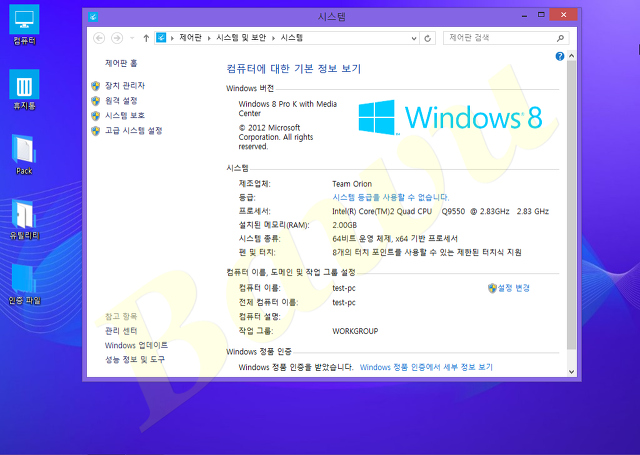The image size is (640, 455).
Task: Open recent locations dropdown arrow
Action: click(132, 38)
